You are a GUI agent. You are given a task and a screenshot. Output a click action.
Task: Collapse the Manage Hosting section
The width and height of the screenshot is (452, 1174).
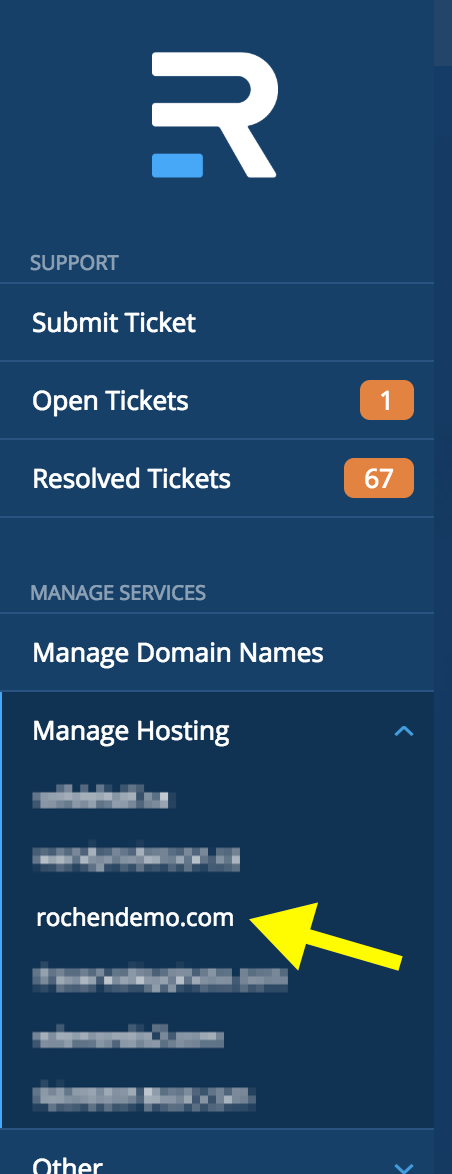click(217, 731)
